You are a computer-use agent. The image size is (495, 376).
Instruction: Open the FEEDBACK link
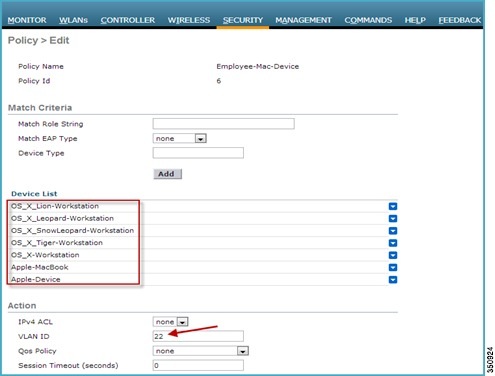click(x=460, y=20)
